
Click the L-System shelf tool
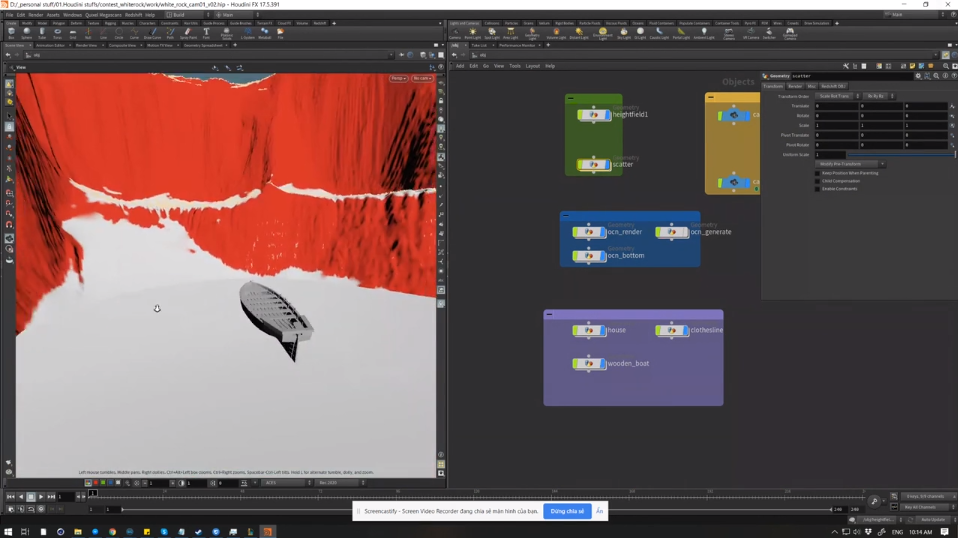click(247, 33)
